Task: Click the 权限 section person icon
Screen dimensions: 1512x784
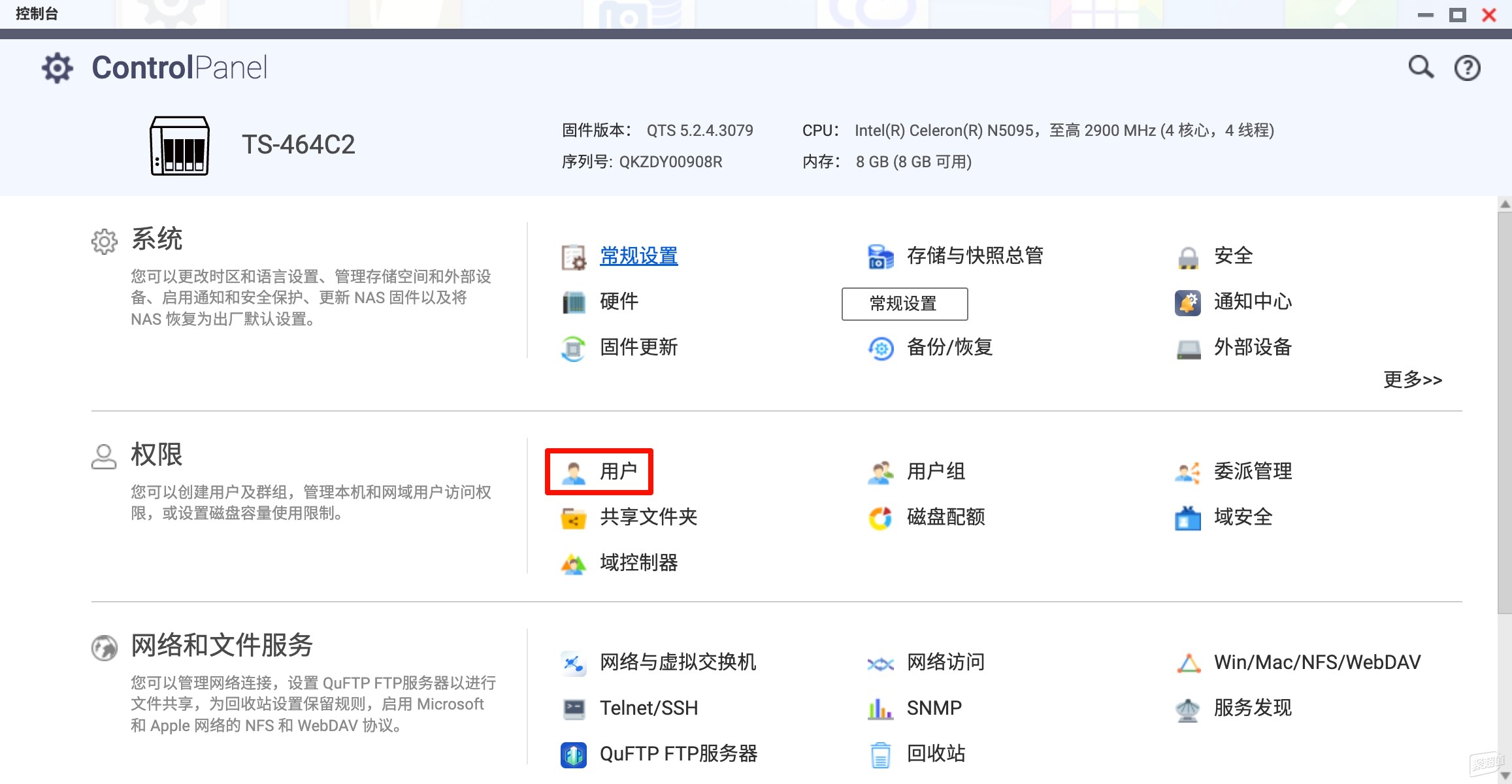Action: coord(104,457)
